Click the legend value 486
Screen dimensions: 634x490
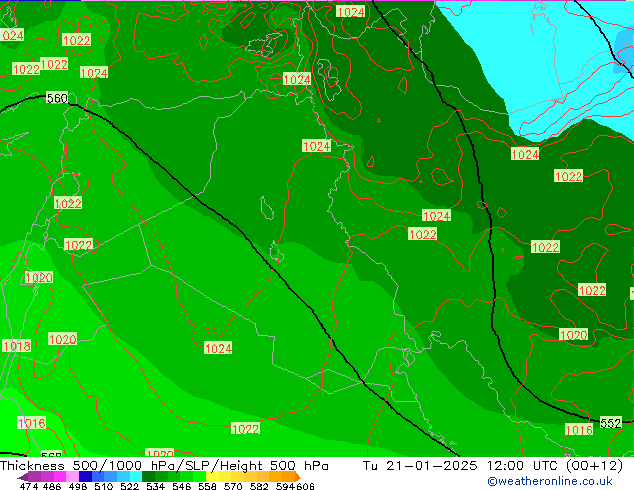pos(52,486)
